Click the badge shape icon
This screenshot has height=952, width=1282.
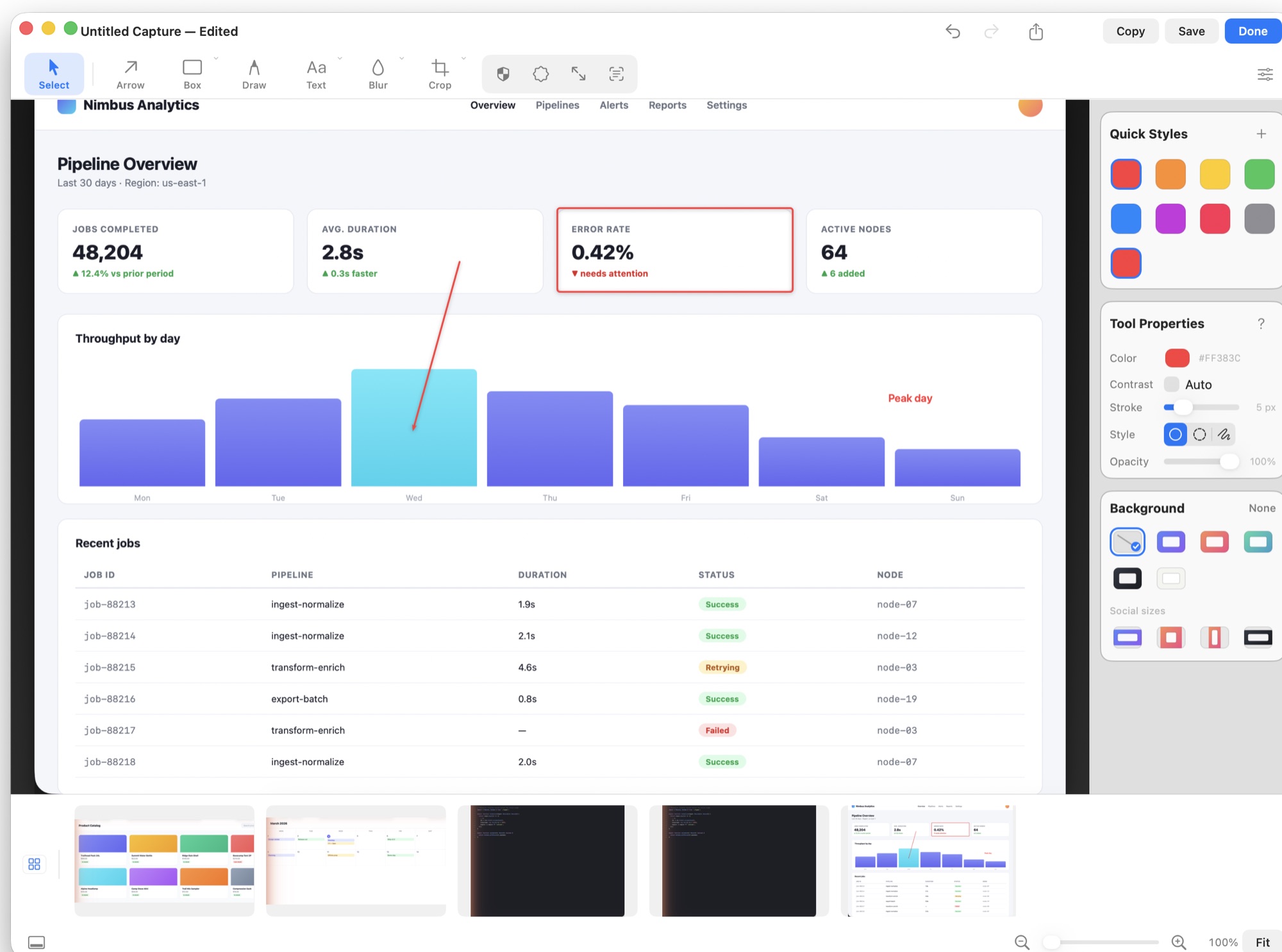(541, 74)
